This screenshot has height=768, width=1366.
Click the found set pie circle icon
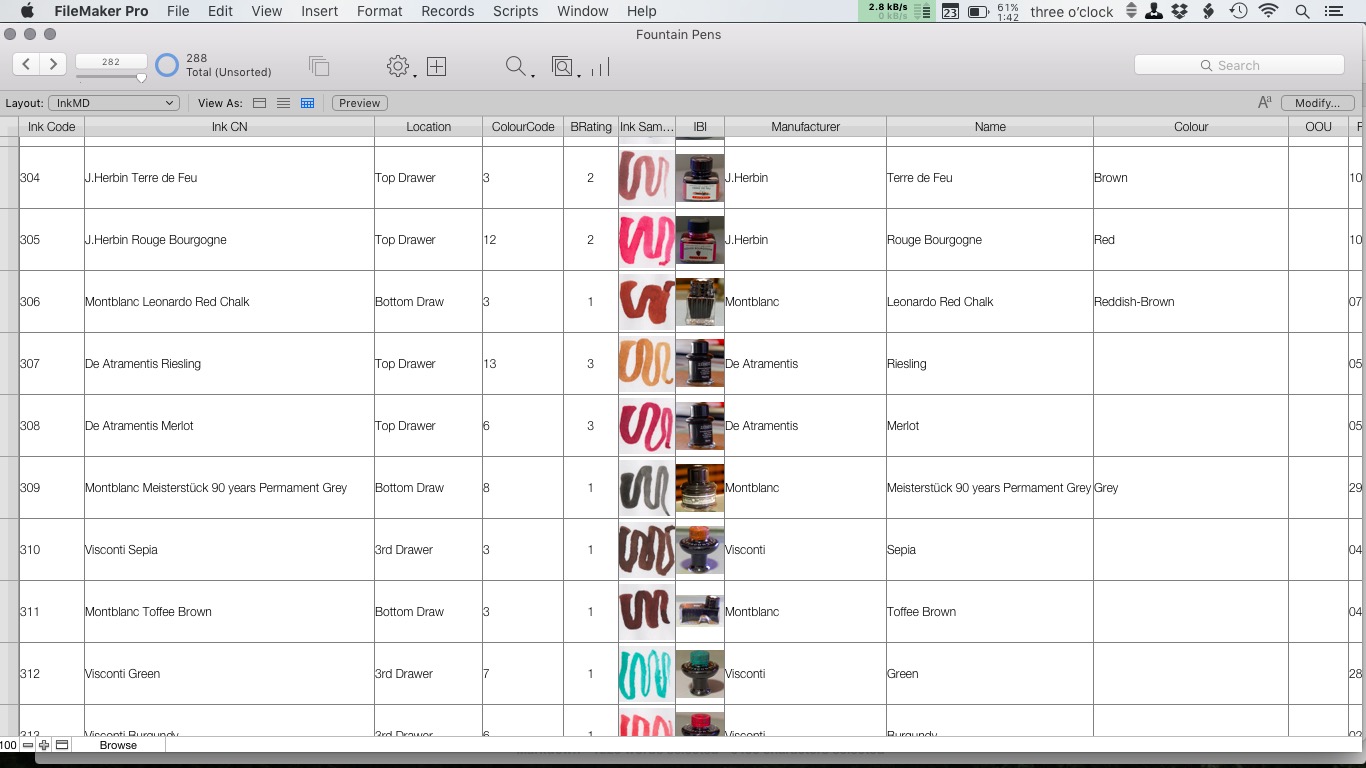[x=167, y=66]
